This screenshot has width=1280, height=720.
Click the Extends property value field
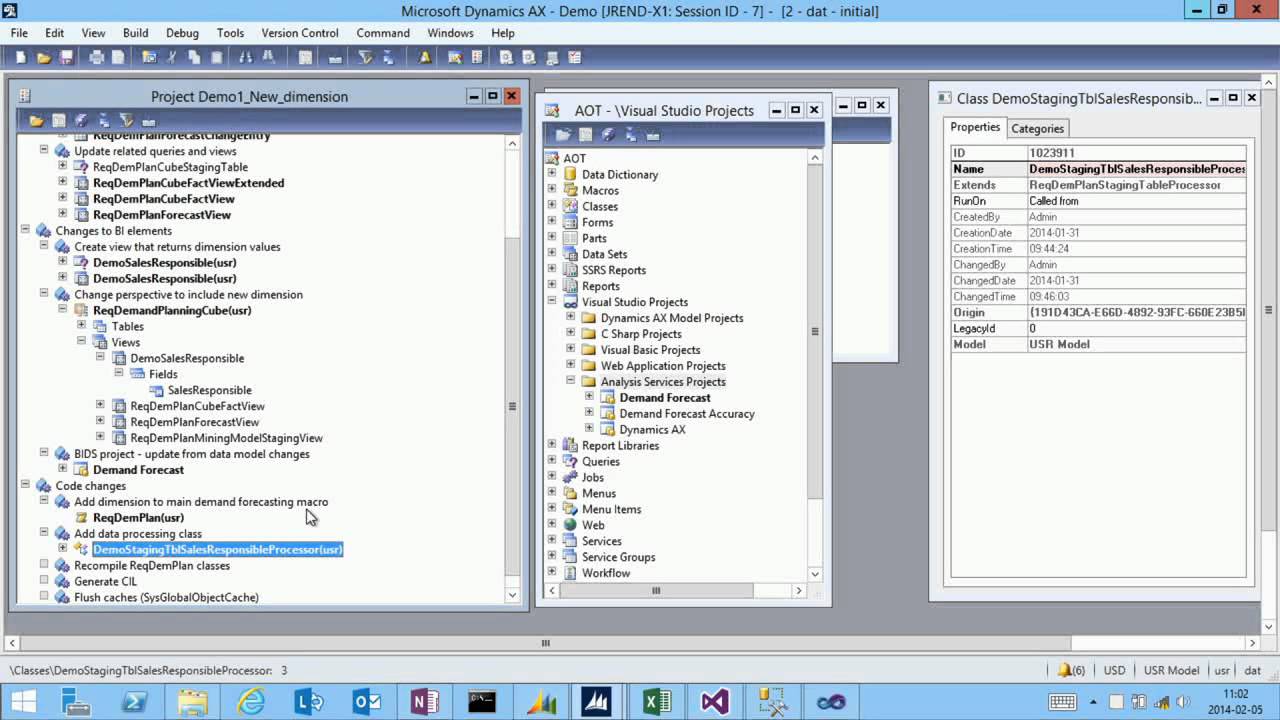pos(1136,185)
